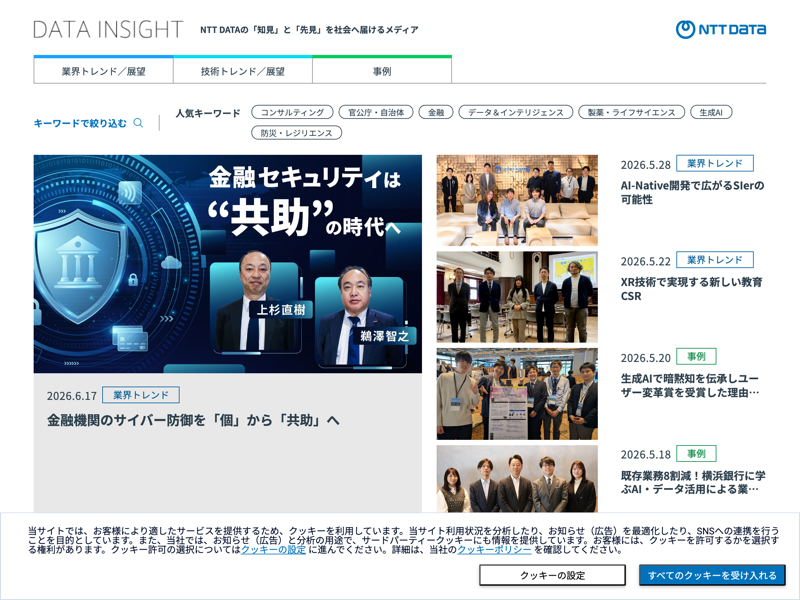Click the date 2026.5.28
800x600 pixels.
(645, 165)
